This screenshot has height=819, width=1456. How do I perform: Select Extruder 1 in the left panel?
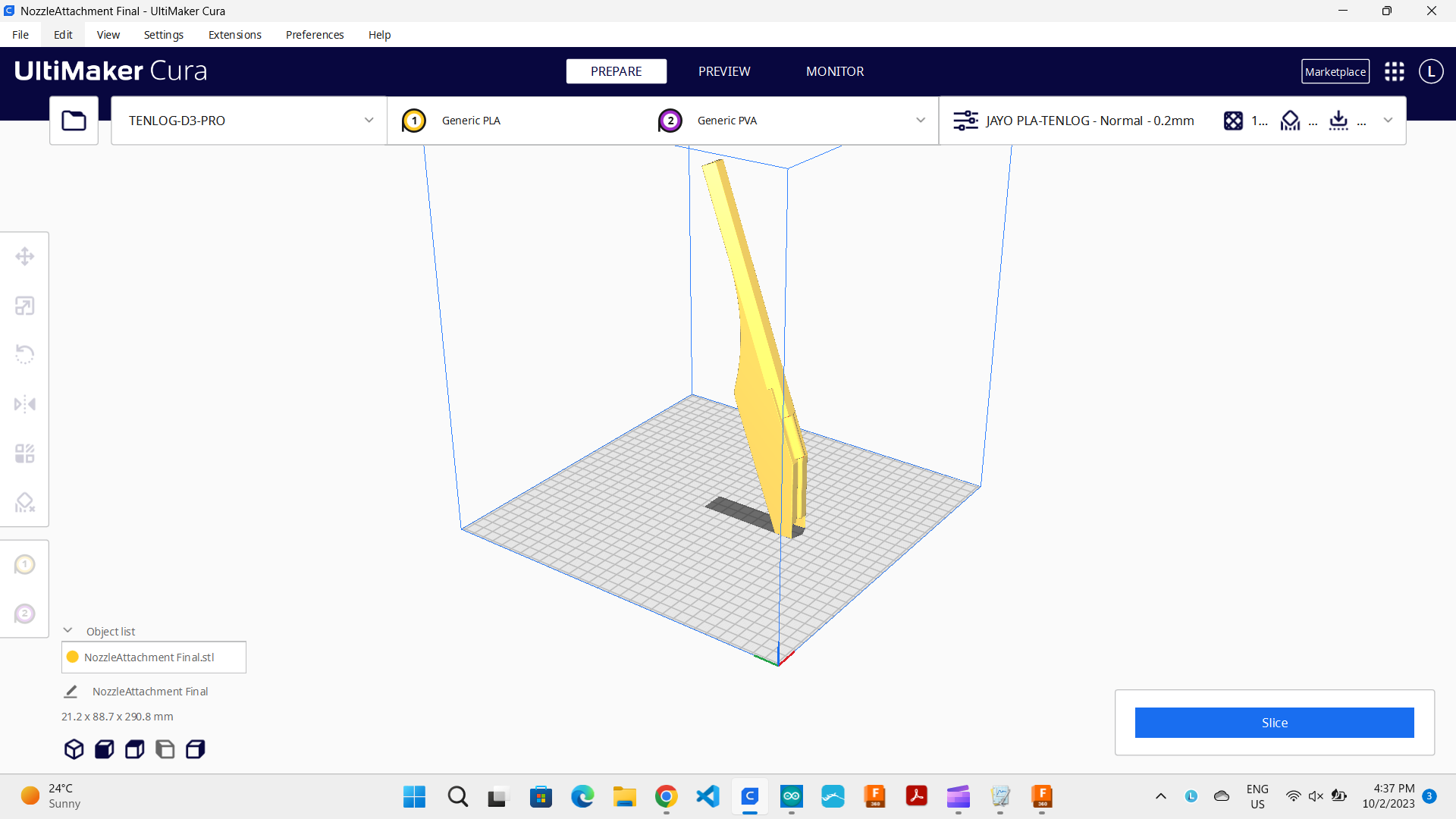25,564
